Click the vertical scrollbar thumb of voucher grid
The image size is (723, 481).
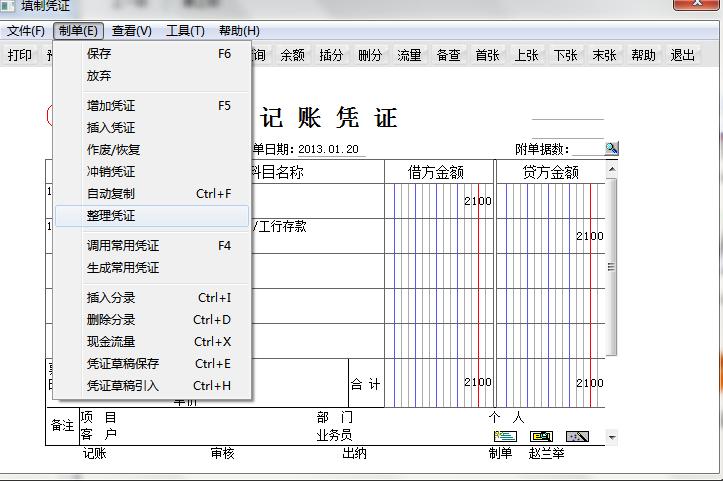(612, 267)
